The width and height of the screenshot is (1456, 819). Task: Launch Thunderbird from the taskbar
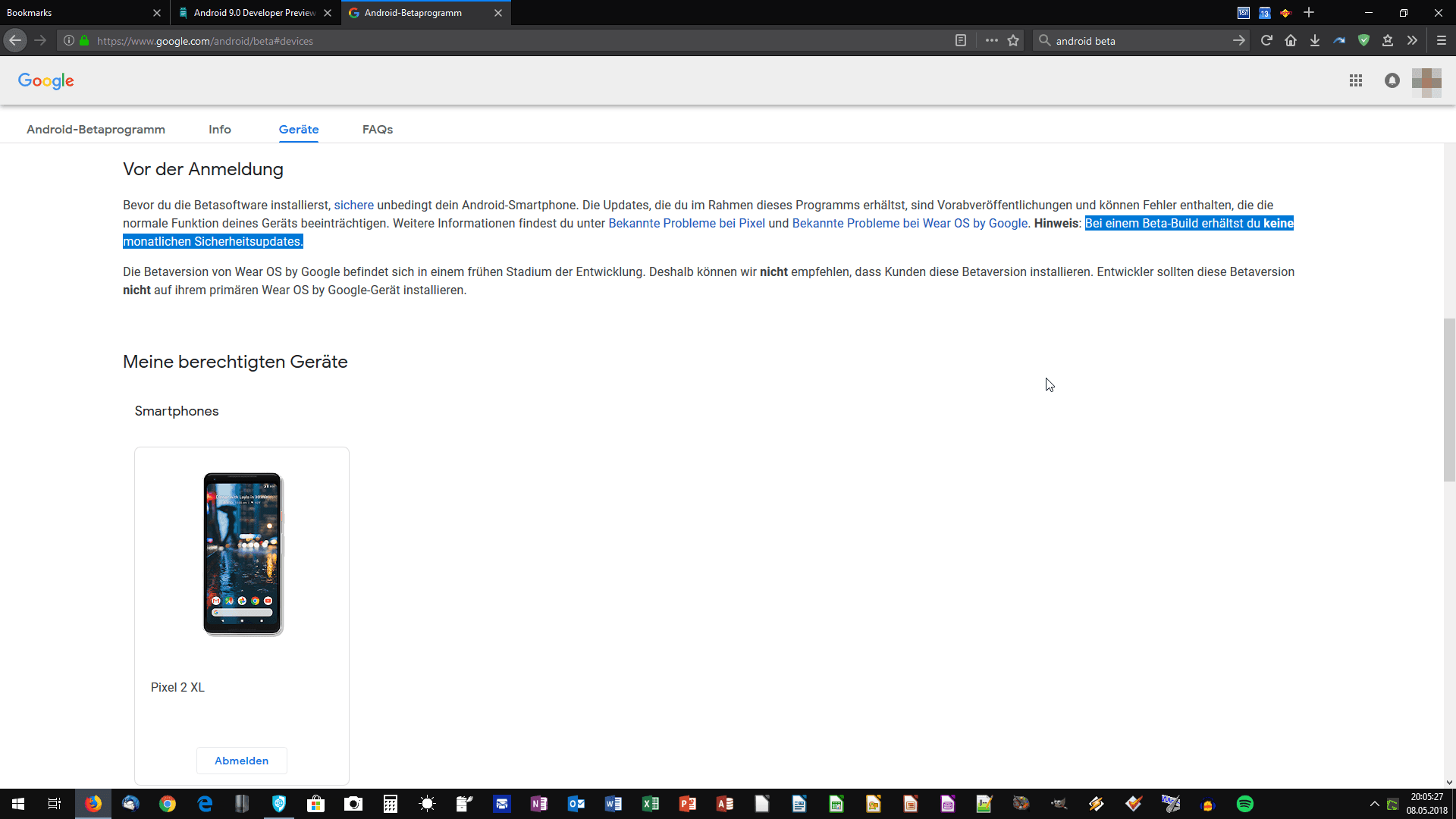click(x=130, y=804)
